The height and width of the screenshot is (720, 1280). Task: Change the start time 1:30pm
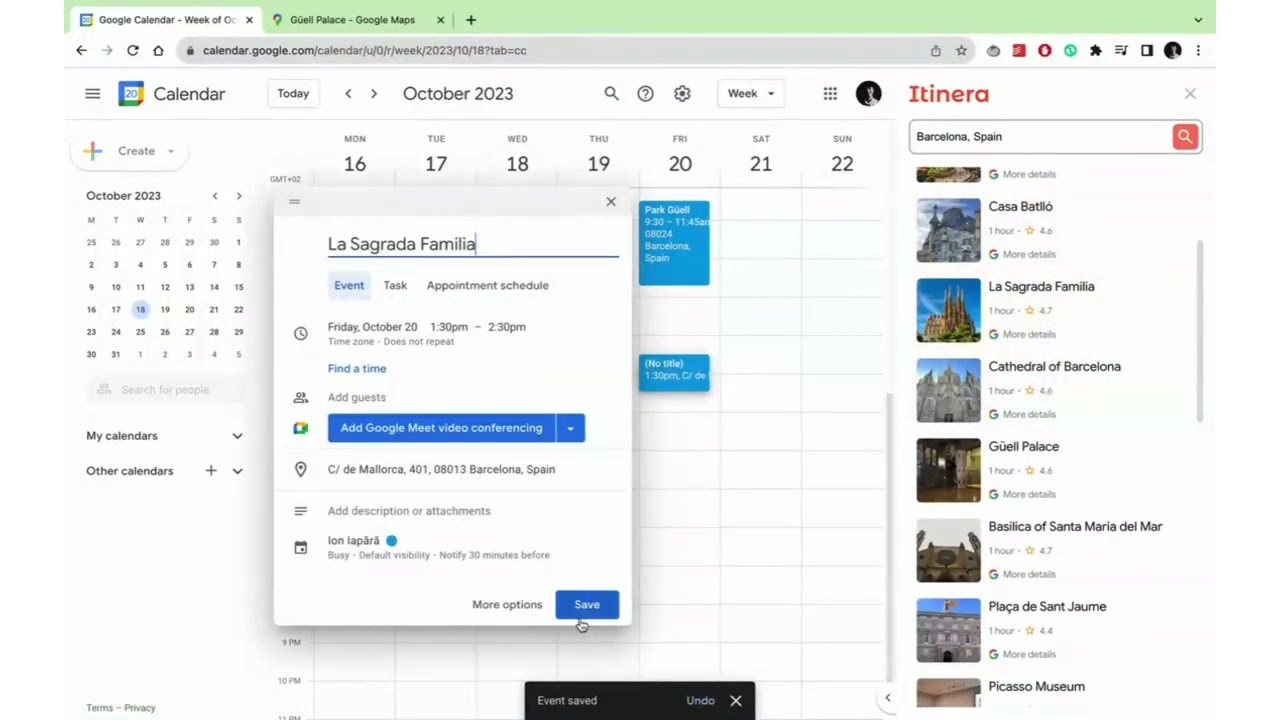(x=449, y=327)
